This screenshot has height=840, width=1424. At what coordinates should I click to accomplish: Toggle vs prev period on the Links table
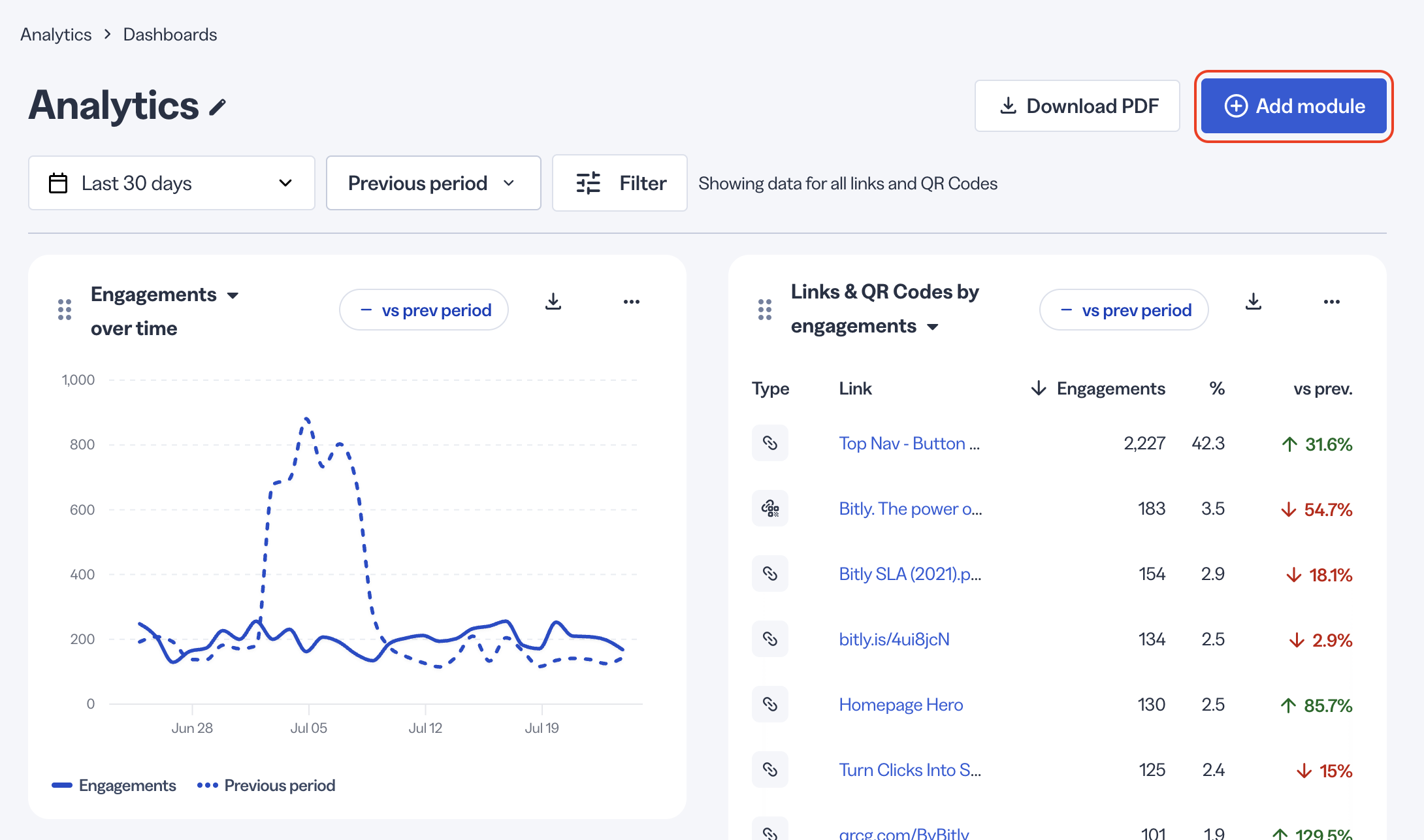pyautogui.click(x=1124, y=310)
